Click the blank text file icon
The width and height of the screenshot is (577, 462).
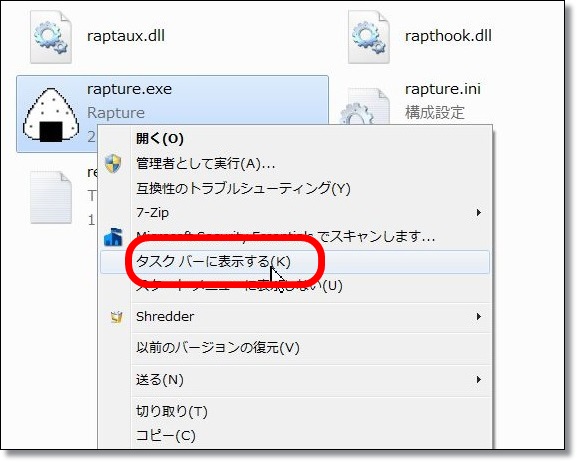(x=51, y=198)
